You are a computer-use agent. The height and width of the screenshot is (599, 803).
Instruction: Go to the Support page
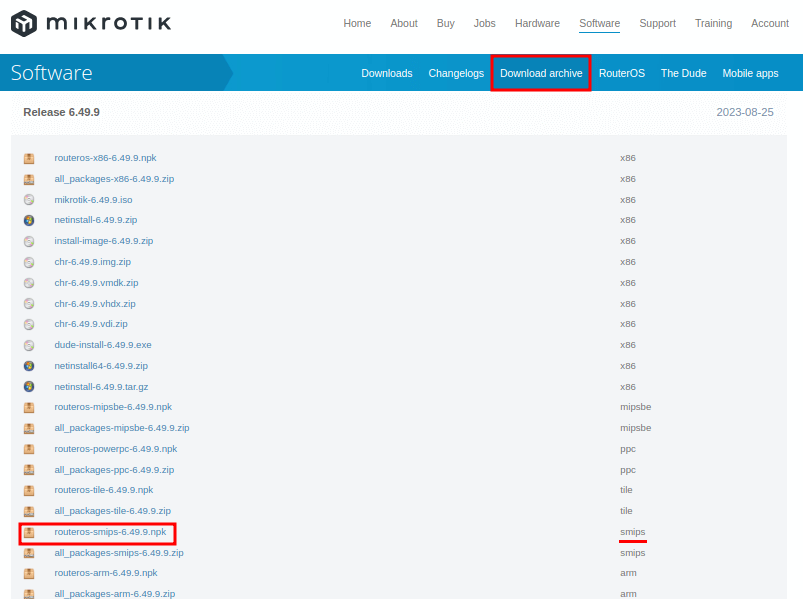coord(657,23)
